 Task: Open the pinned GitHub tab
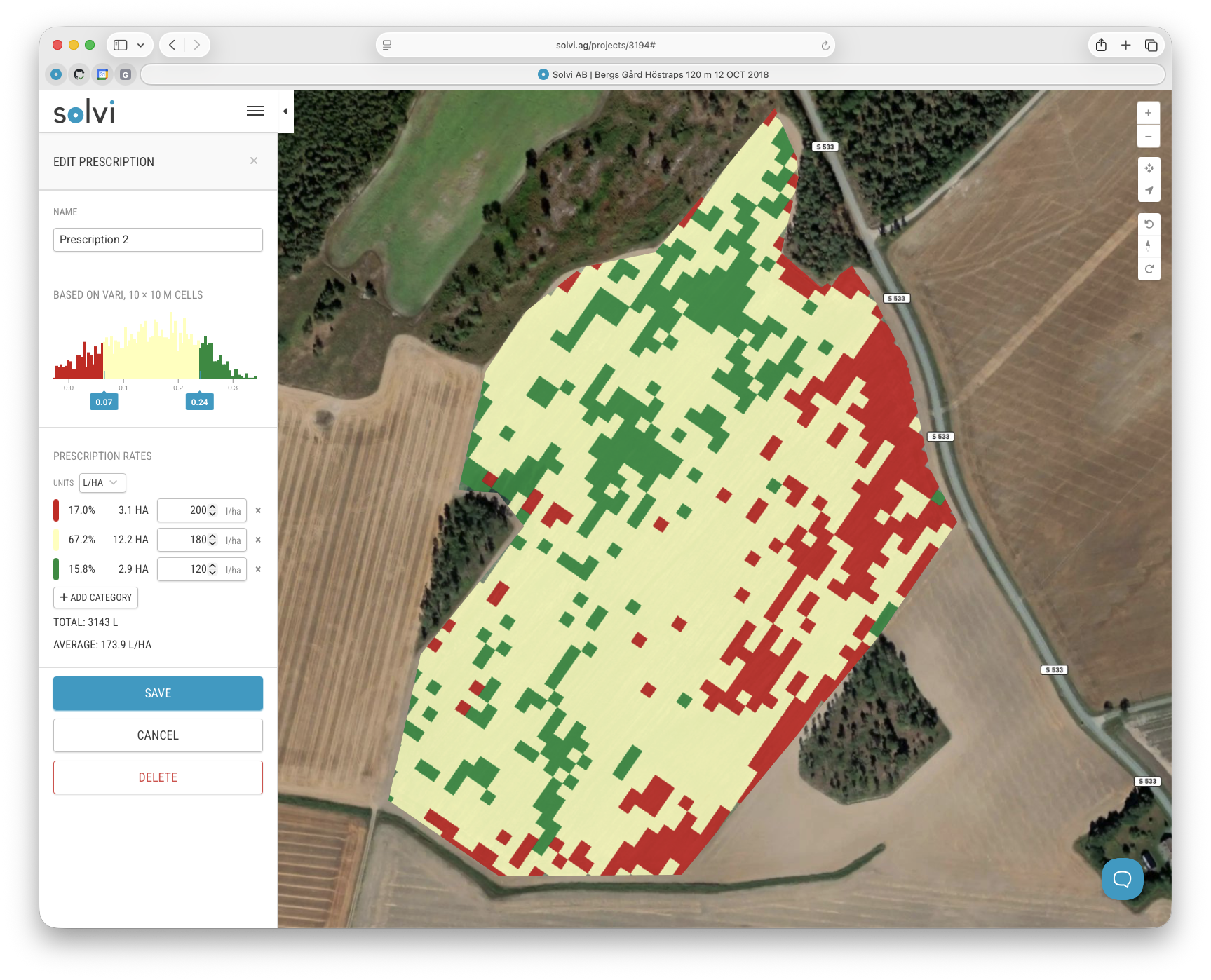tap(79, 74)
